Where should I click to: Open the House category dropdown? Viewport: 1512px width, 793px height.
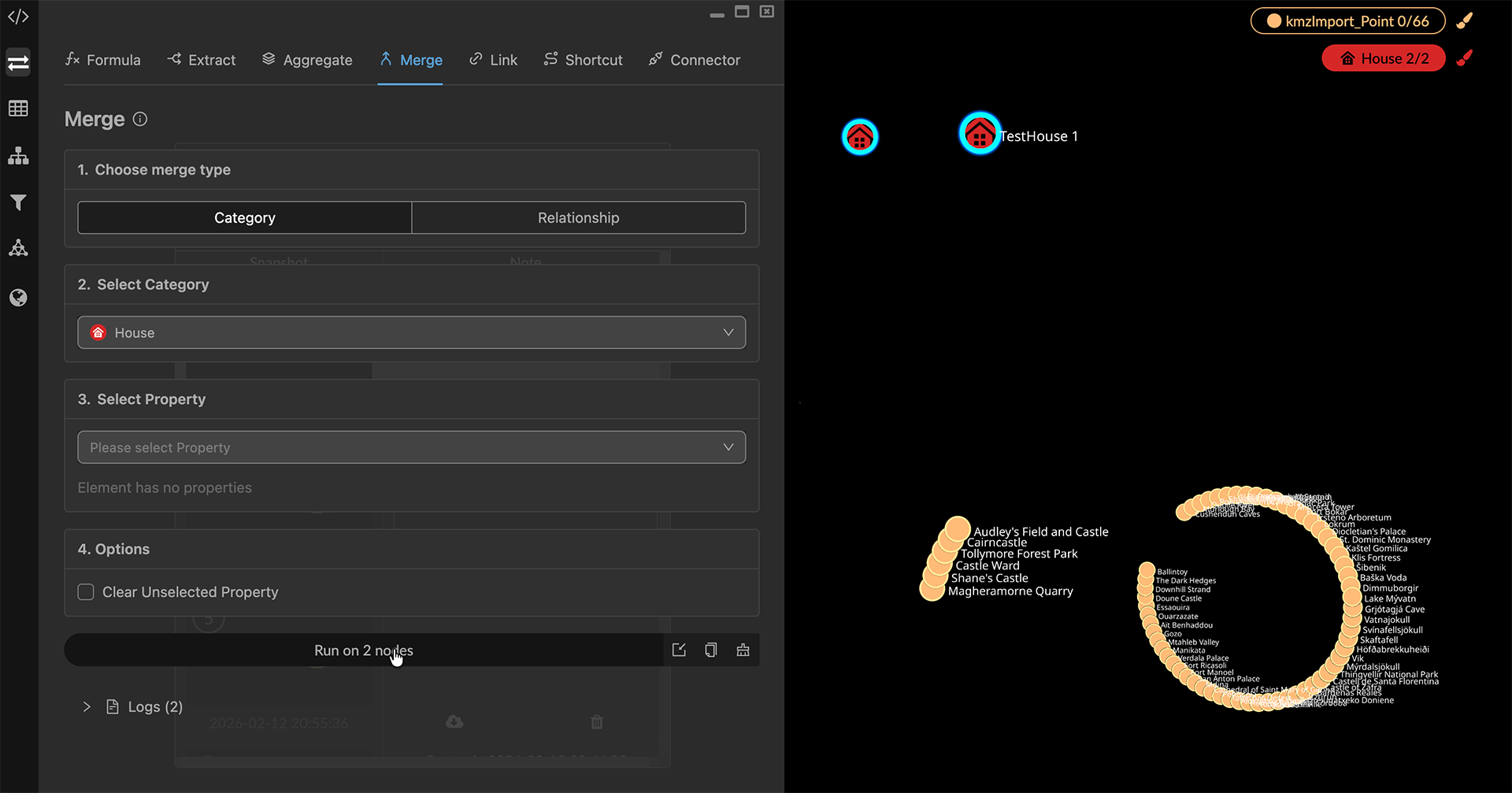coord(411,333)
